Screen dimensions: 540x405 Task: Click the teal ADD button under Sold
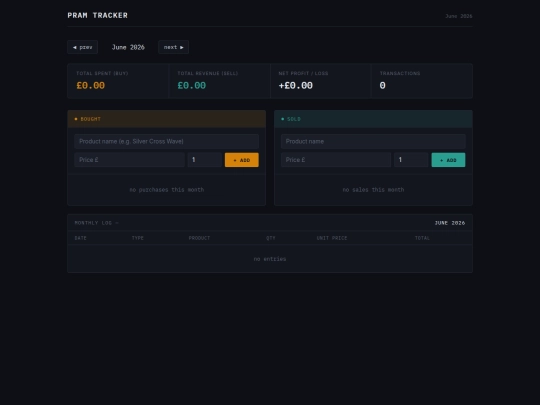pyautogui.click(x=448, y=160)
